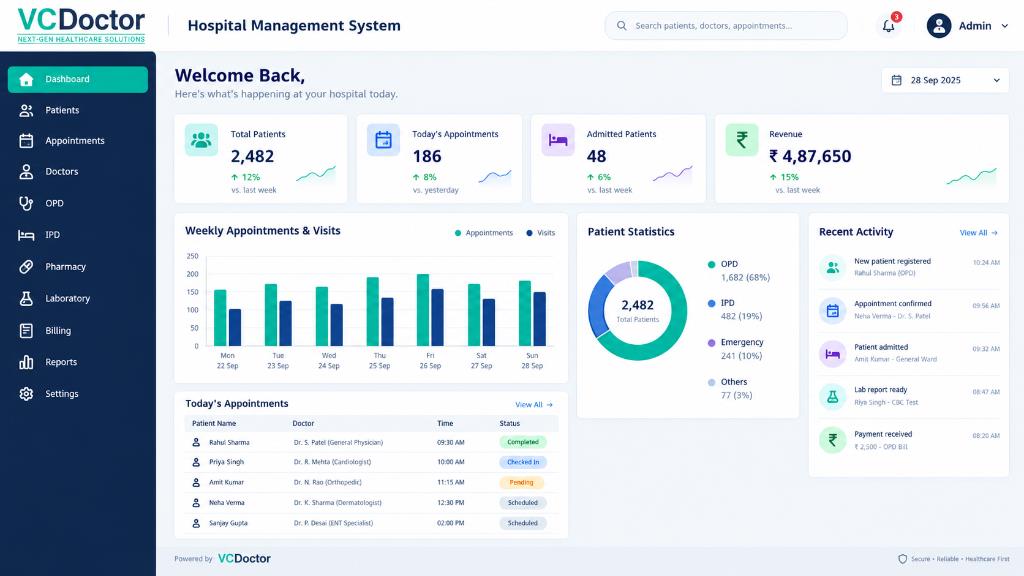1024x576 pixels.
Task: Click the person icon beside Sanjay Gupta
Action: pos(196,523)
